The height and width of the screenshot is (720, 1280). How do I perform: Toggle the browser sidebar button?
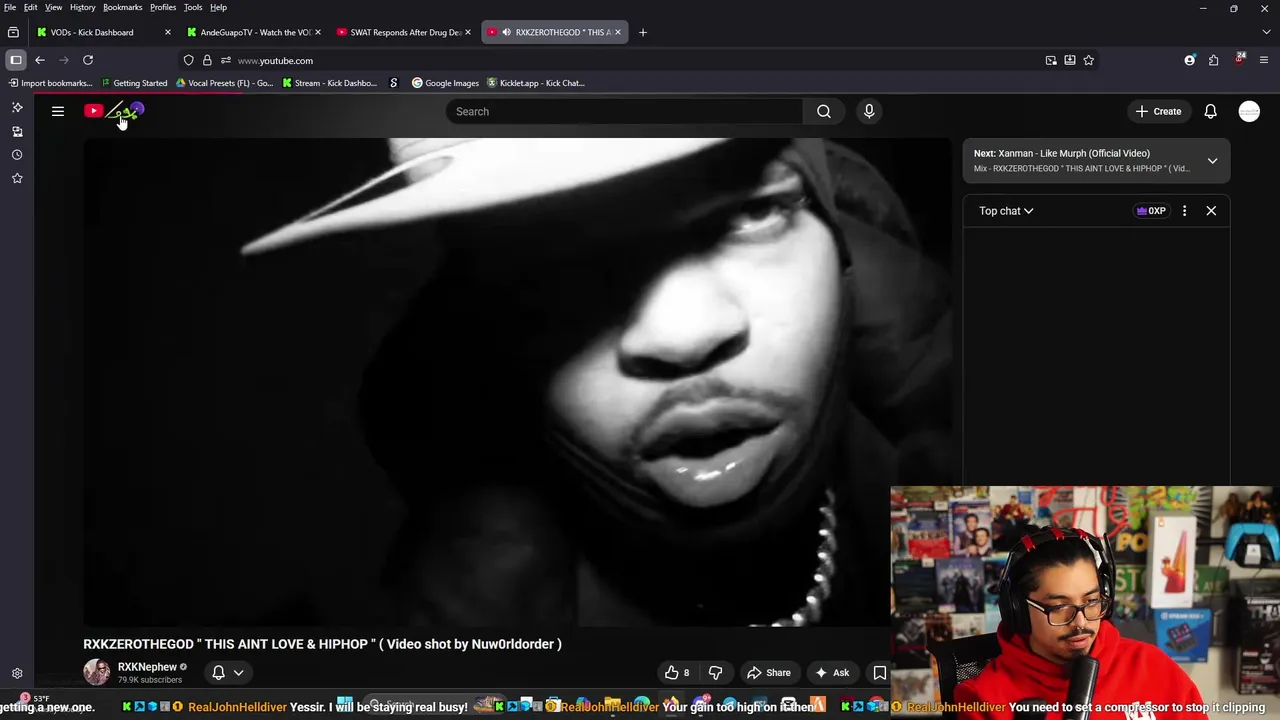pos(16,60)
